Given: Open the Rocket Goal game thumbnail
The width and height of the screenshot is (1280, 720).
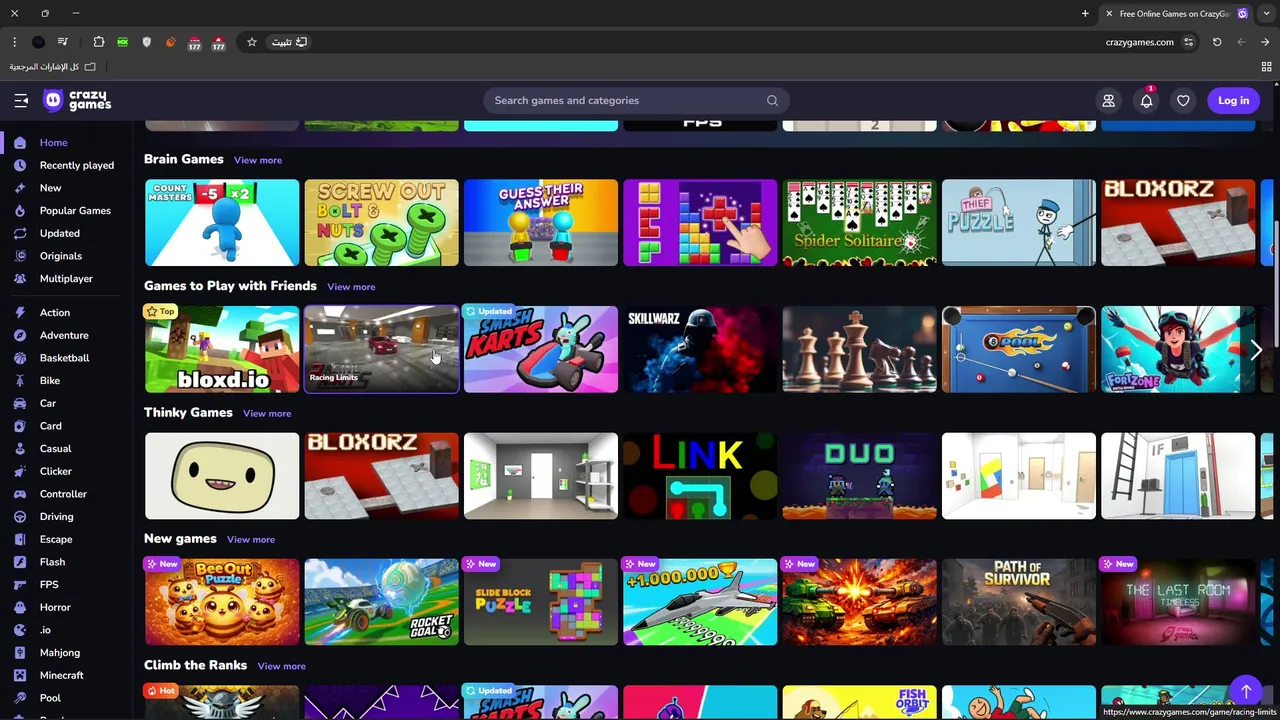Looking at the screenshot, I should pyautogui.click(x=381, y=602).
